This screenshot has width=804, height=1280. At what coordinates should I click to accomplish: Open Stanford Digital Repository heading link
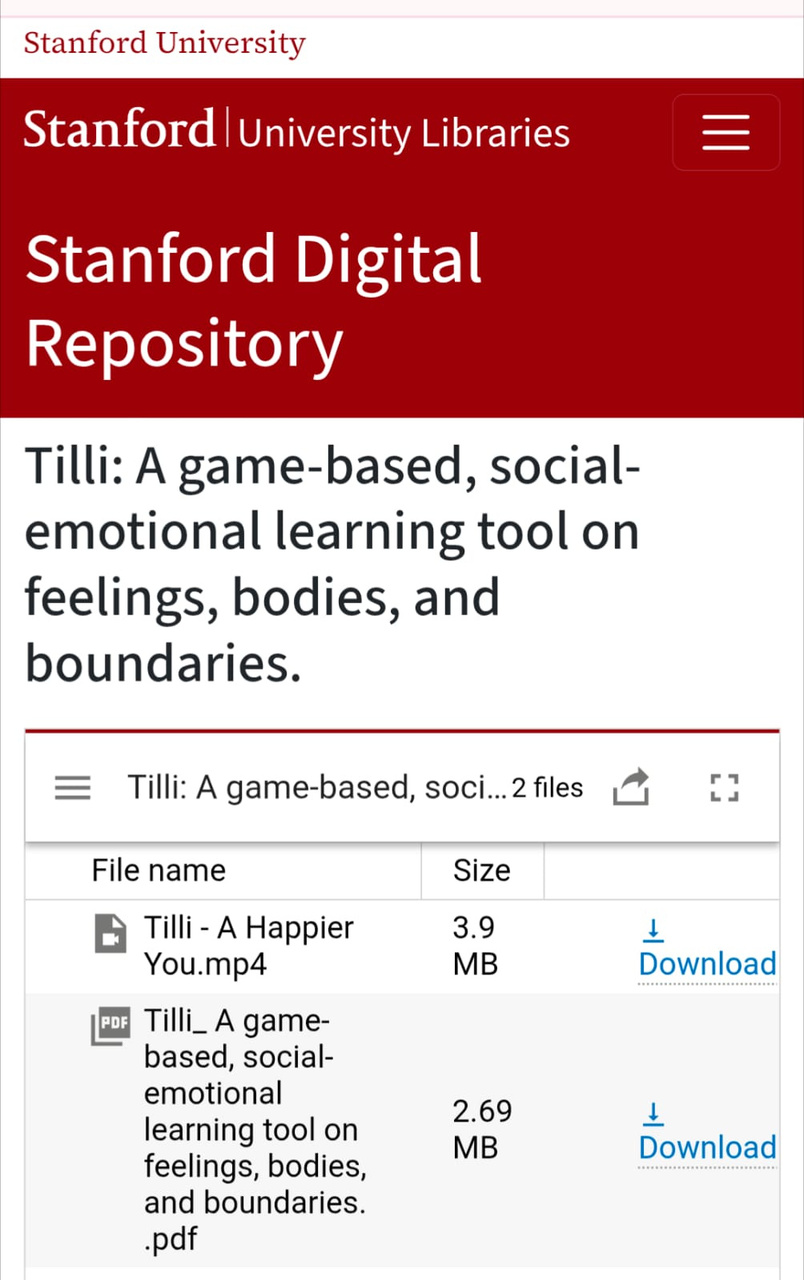(253, 301)
